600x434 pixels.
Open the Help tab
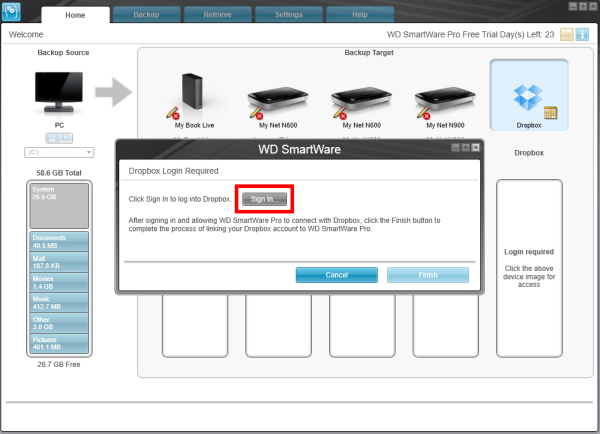pyautogui.click(x=360, y=15)
